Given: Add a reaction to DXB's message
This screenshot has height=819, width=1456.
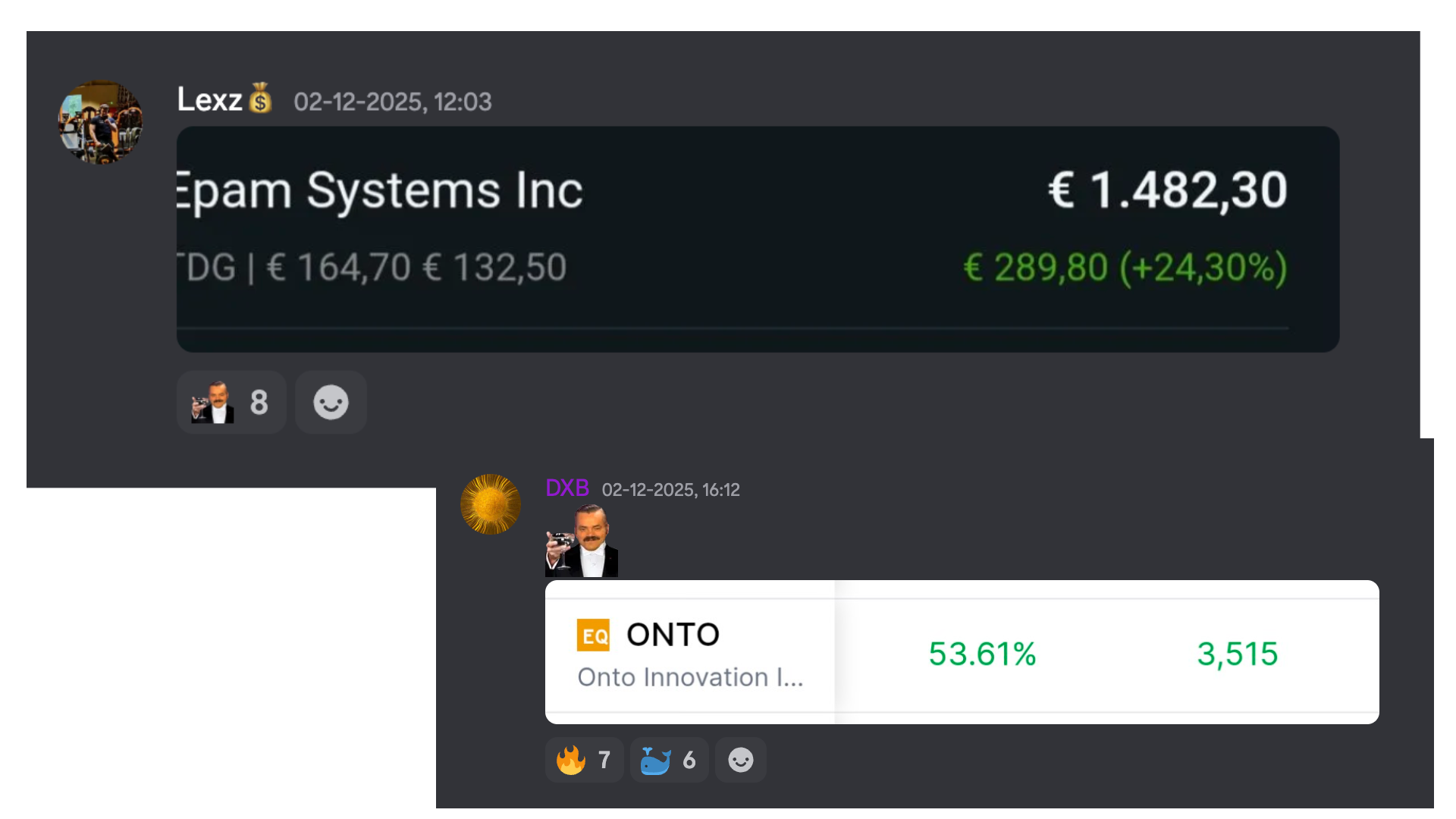Looking at the screenshot, I should (740, 760).
